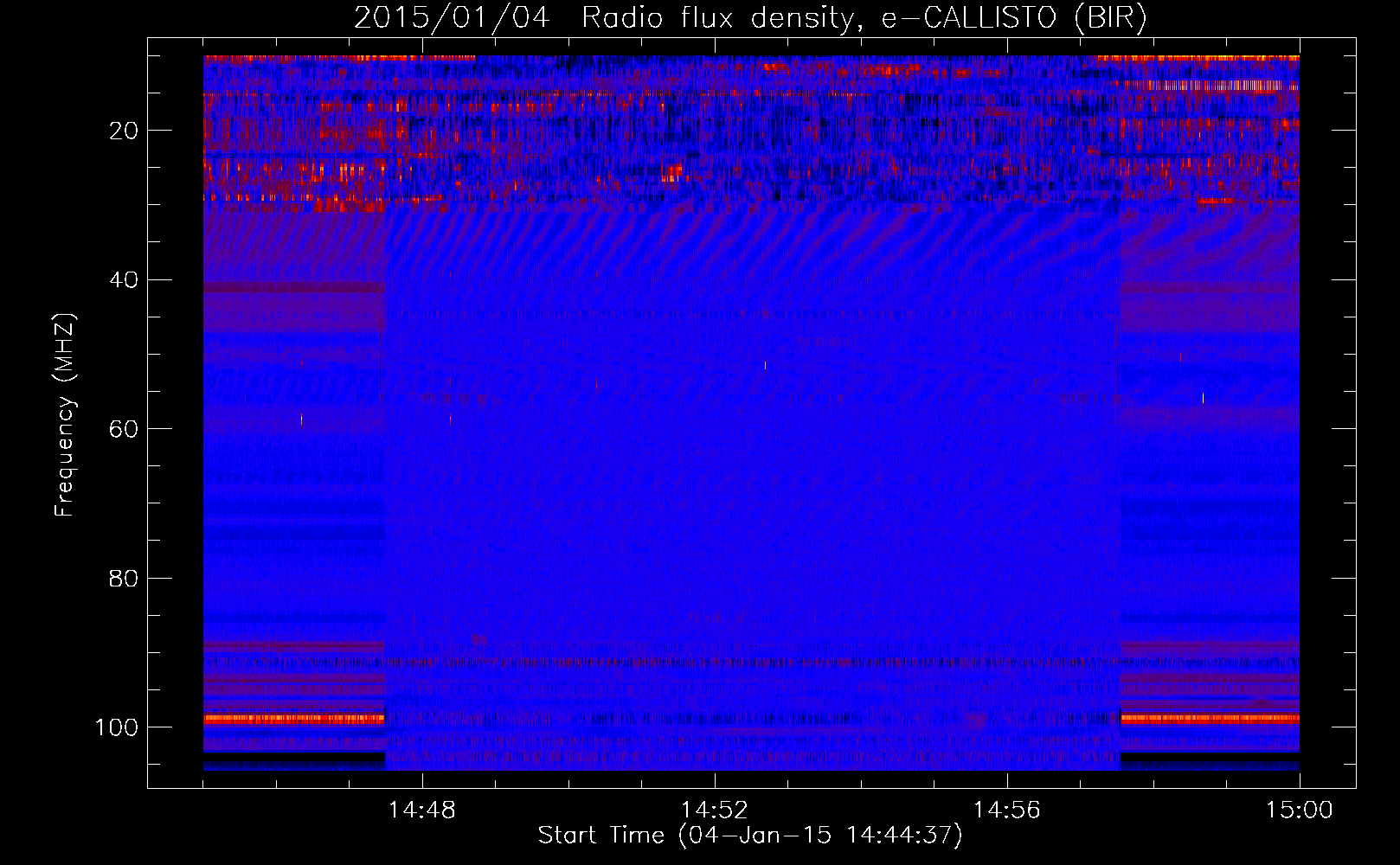Click the 80 MHz frequency tick label
This screenshot has width=1400, height=865.
point(124,579)
